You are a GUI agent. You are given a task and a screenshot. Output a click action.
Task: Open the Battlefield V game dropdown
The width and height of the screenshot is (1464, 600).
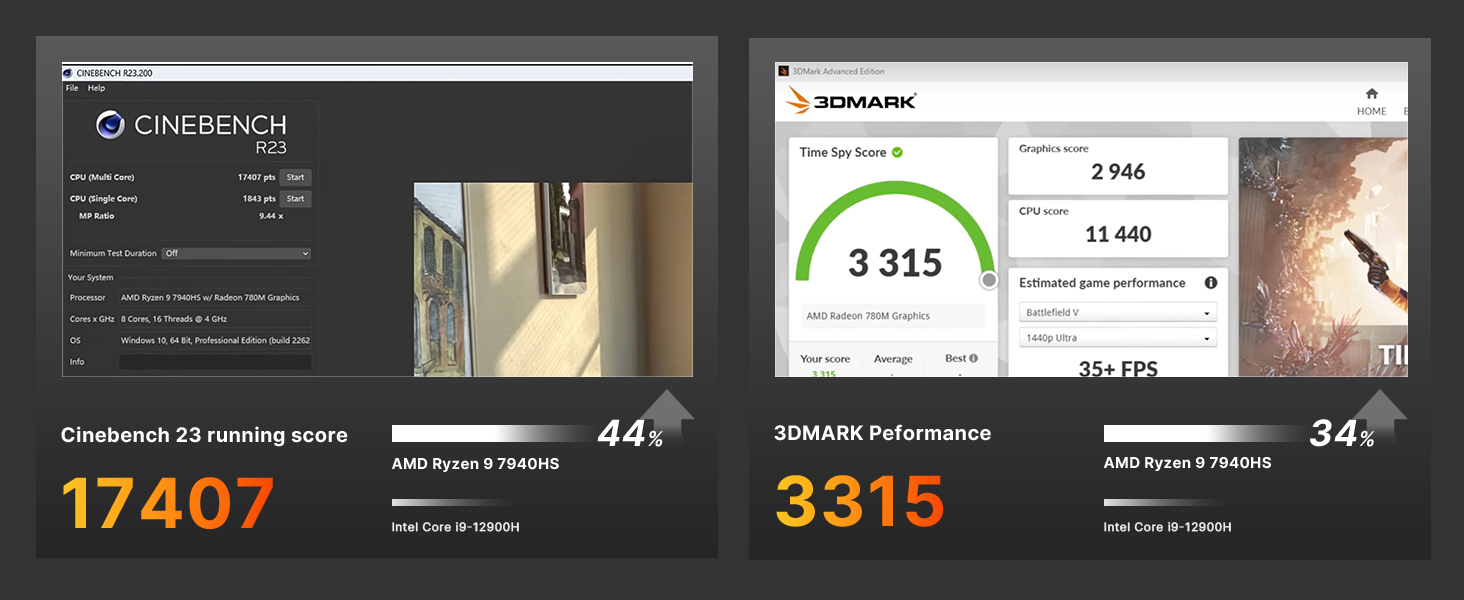pos(1118,312)
